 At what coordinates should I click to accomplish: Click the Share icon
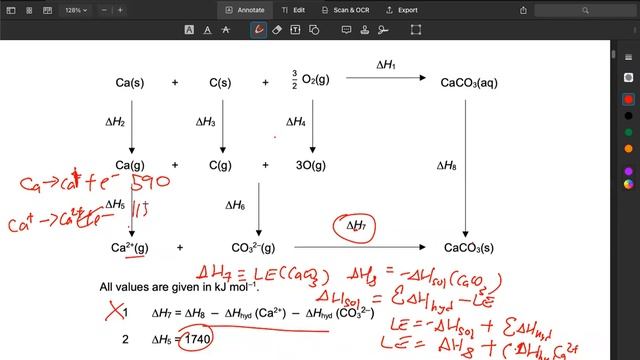tap(523, 10)
